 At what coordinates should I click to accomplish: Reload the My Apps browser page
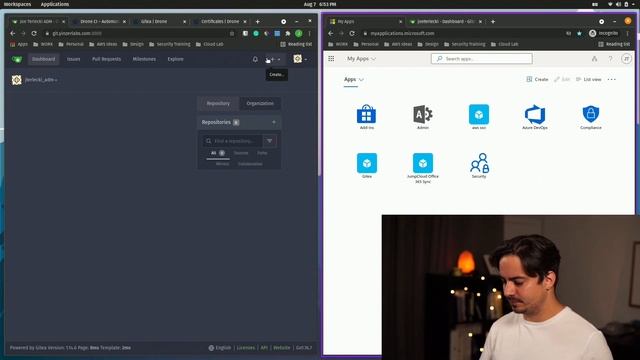click(x=352, y=33)
